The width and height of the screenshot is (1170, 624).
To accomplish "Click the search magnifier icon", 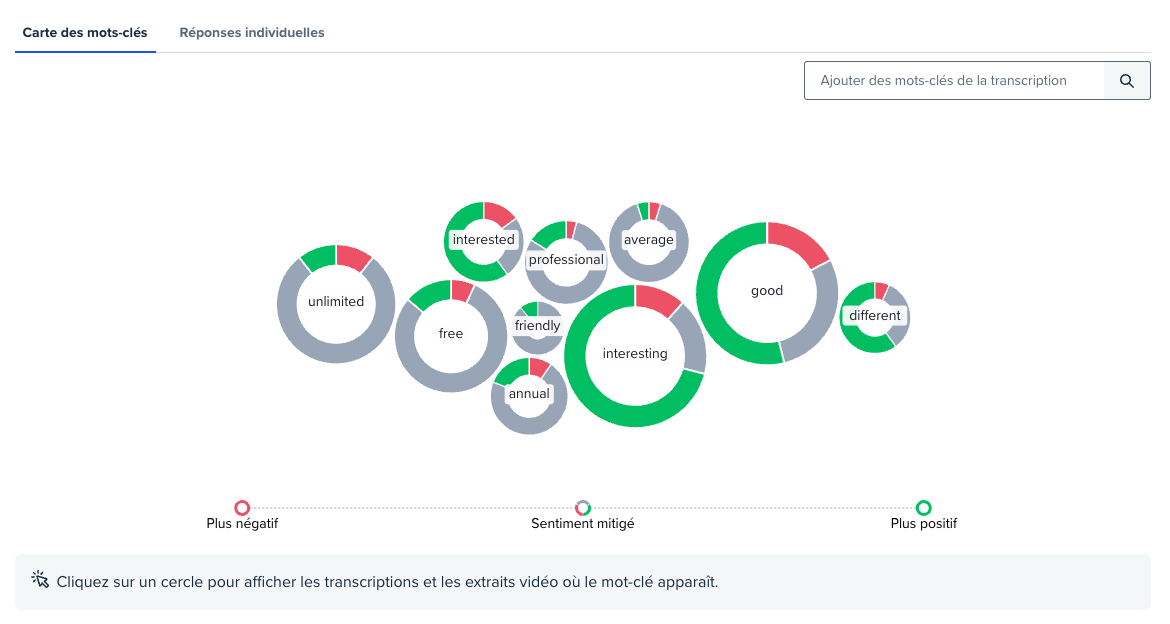I will point(1127,81).
